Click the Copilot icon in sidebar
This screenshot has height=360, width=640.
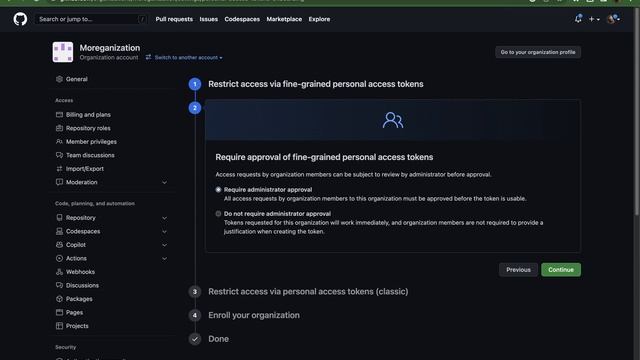tap(59, 245)
